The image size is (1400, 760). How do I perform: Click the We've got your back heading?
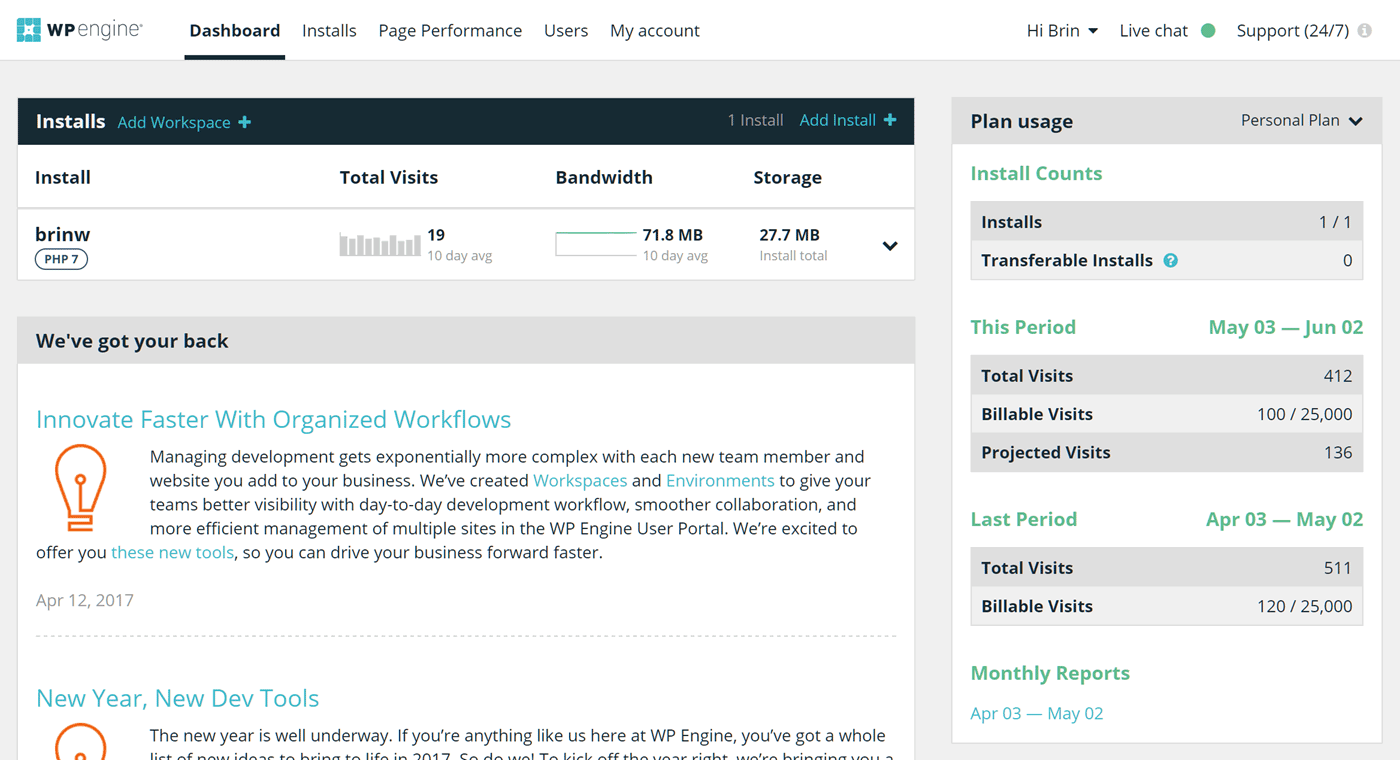132,341
